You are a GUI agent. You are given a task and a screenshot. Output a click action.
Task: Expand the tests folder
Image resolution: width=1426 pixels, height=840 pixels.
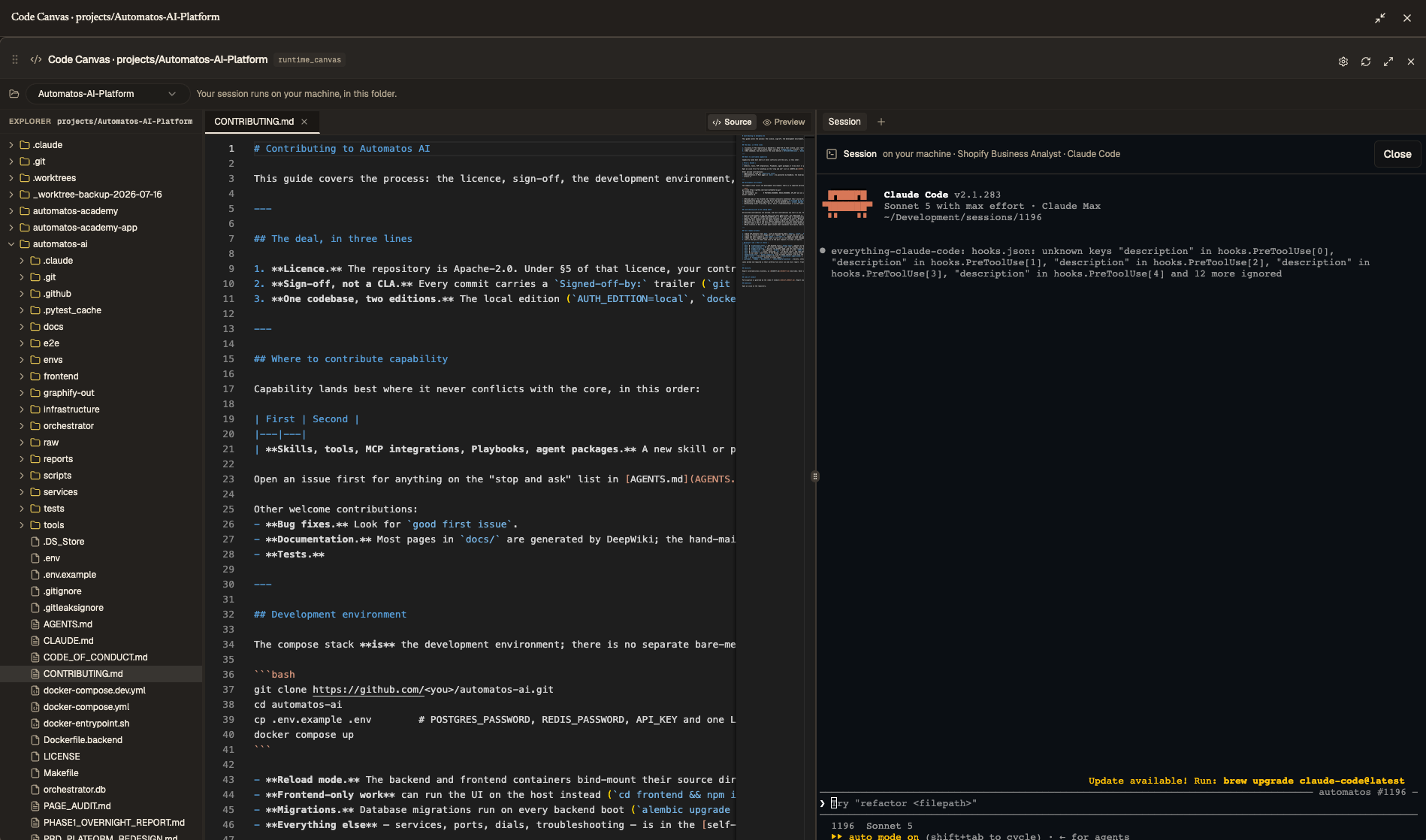(101, 509)
